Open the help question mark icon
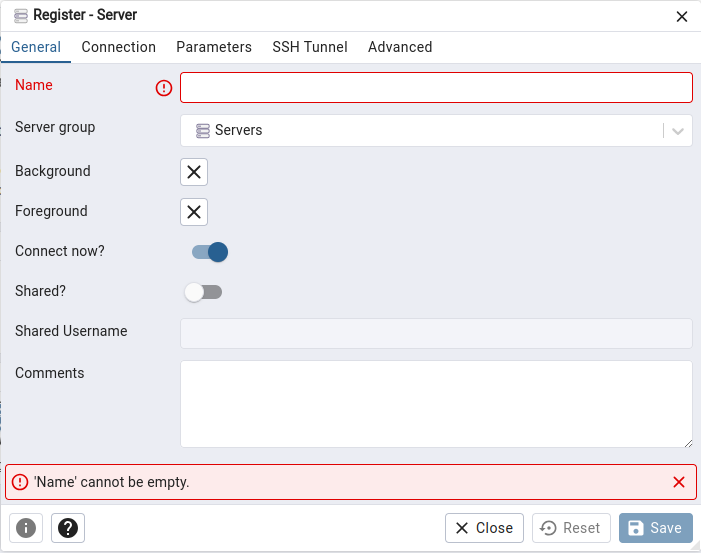Viewport: 701px width, 553px height. [x=68, y=528]
